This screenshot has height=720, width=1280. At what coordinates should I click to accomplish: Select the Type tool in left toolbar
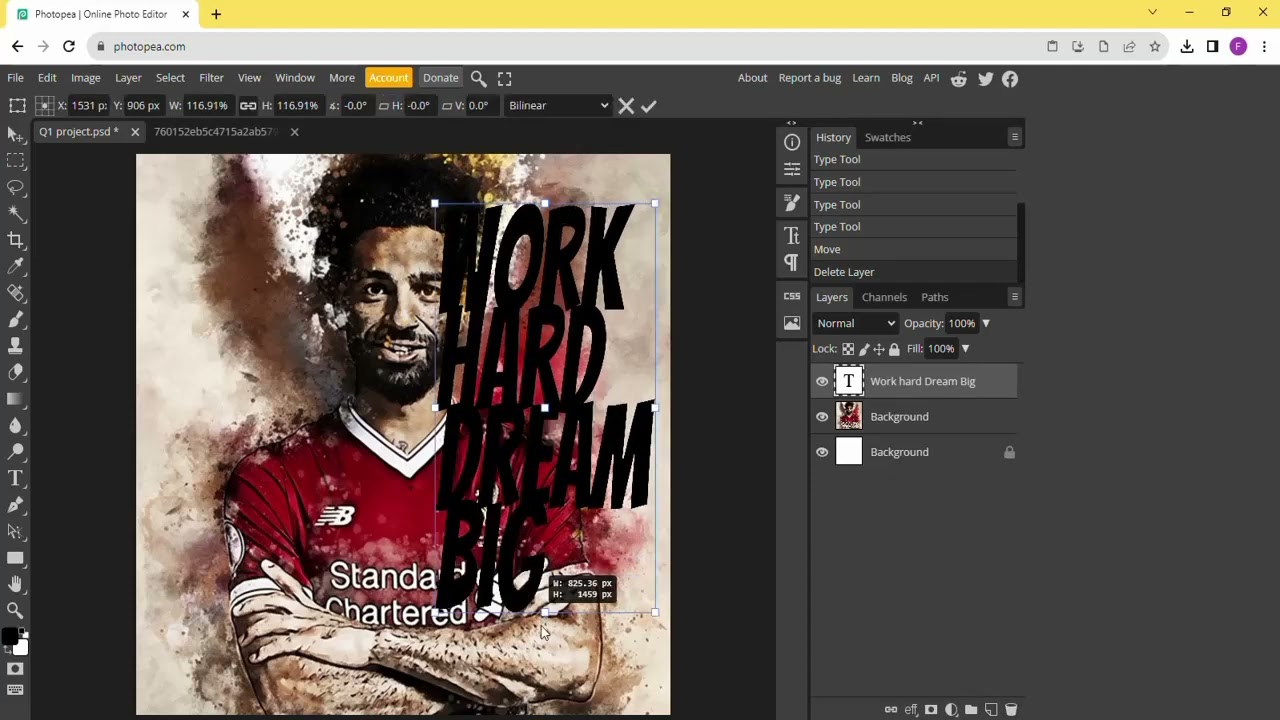click(15, 478)
